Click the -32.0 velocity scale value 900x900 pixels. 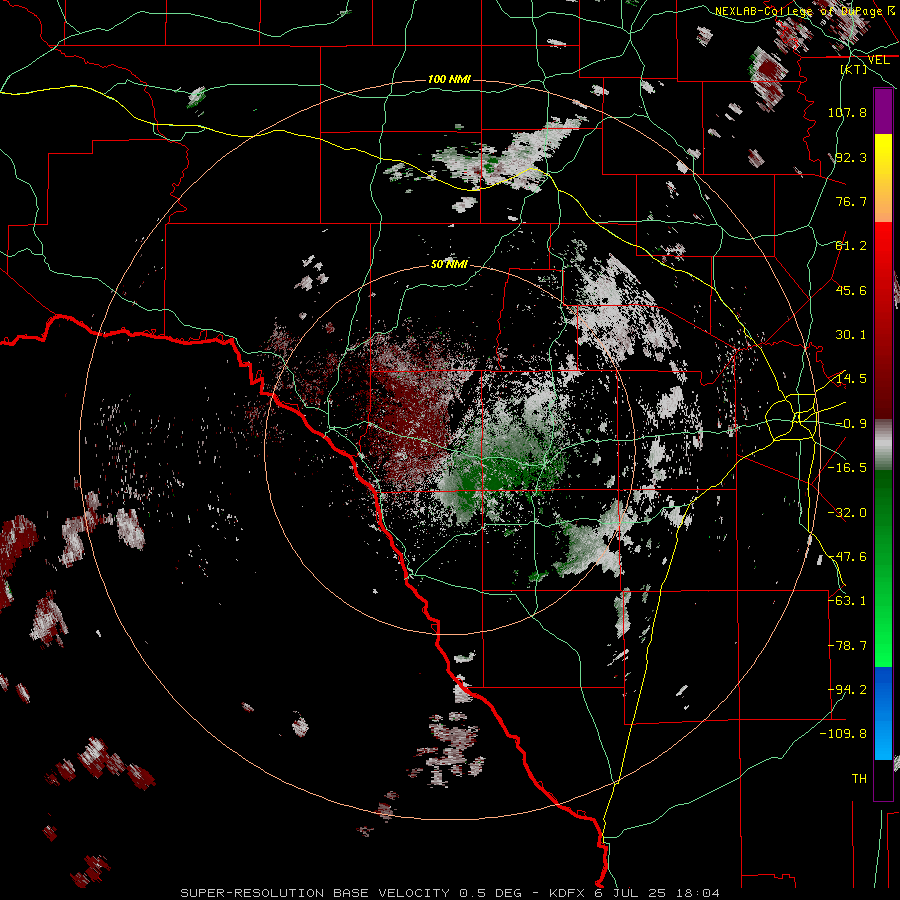pos(847,513)
